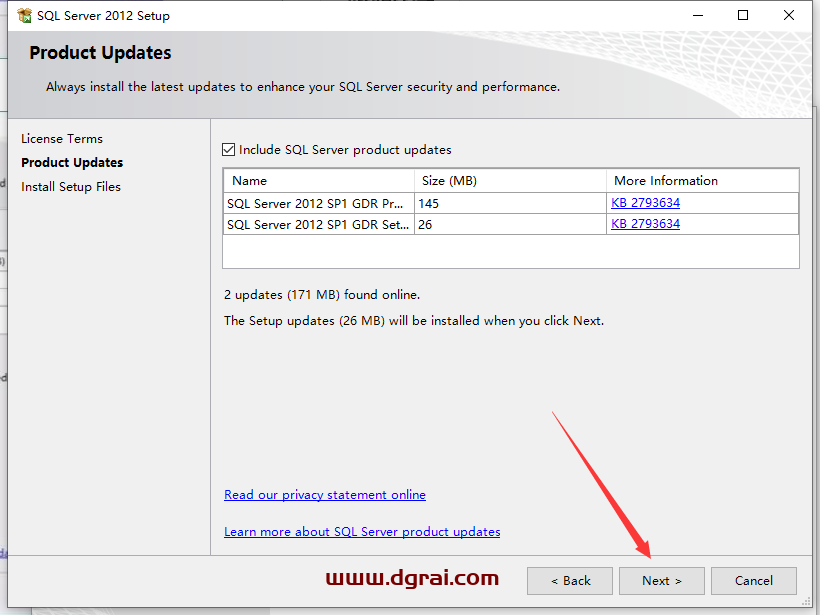The height and width of the screenshot is (615, 820).
Task: Close the SQL Server 2012 Setup window
Action: pos(789,16)
